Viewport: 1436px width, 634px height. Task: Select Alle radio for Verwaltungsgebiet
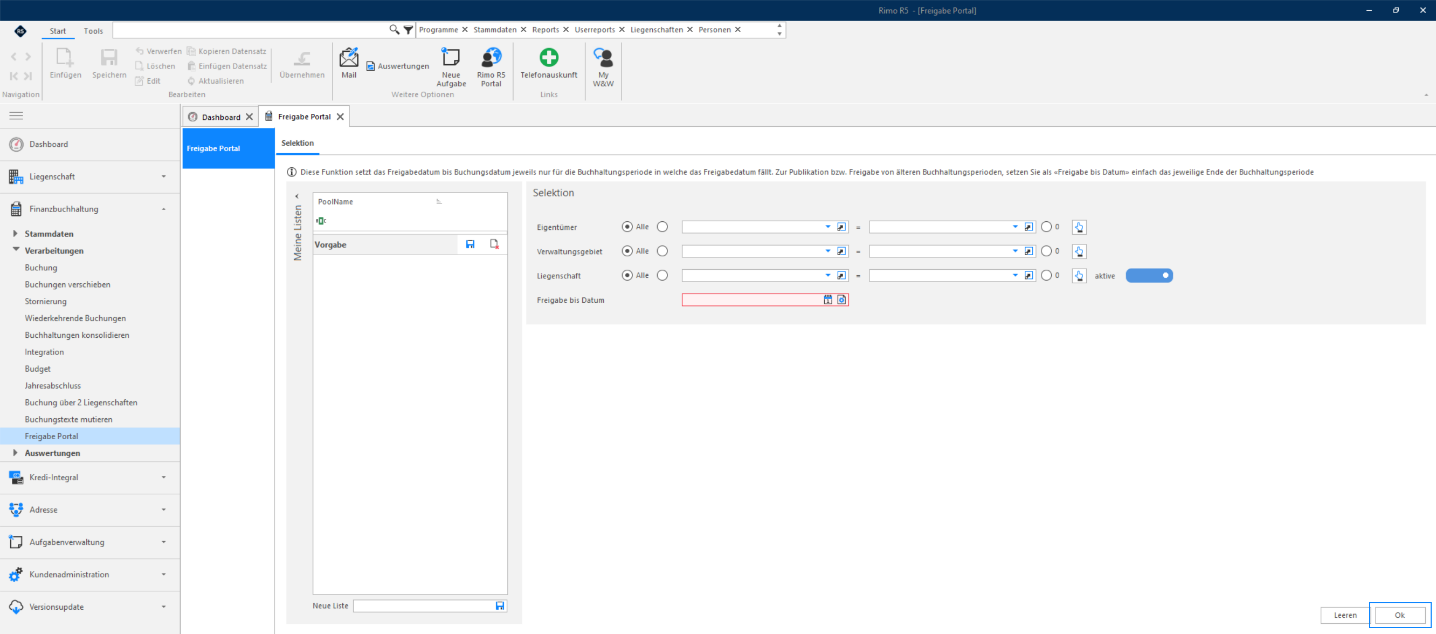click(x=627, y=251)
